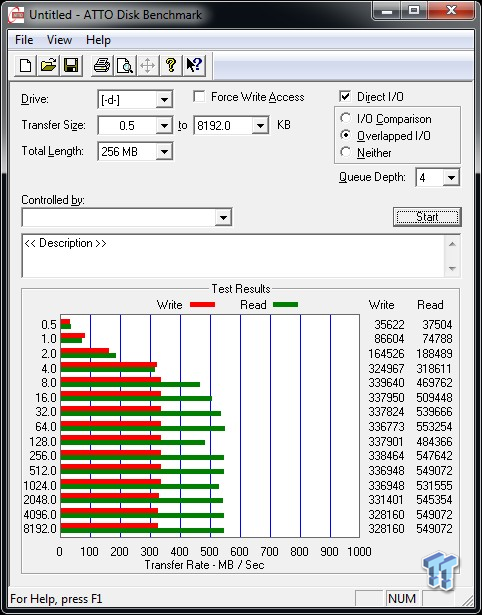Click inside the Description text box
This screenshot has height=615, width=482.
click(x=233, y=255)
